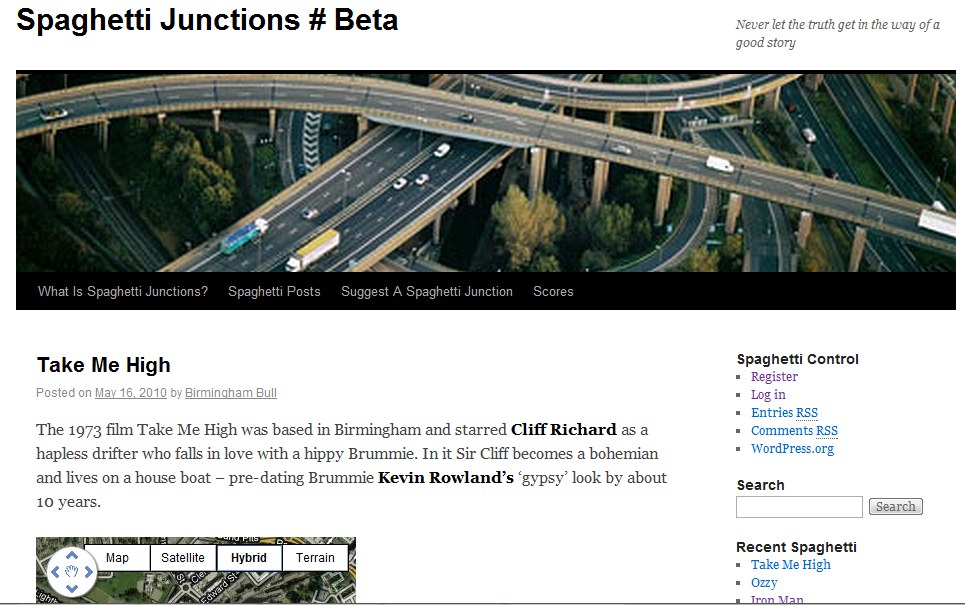Click in the sidebar search text field
Image resolution: width=965 pixels, height=605 pixels.
pos(798,507)
